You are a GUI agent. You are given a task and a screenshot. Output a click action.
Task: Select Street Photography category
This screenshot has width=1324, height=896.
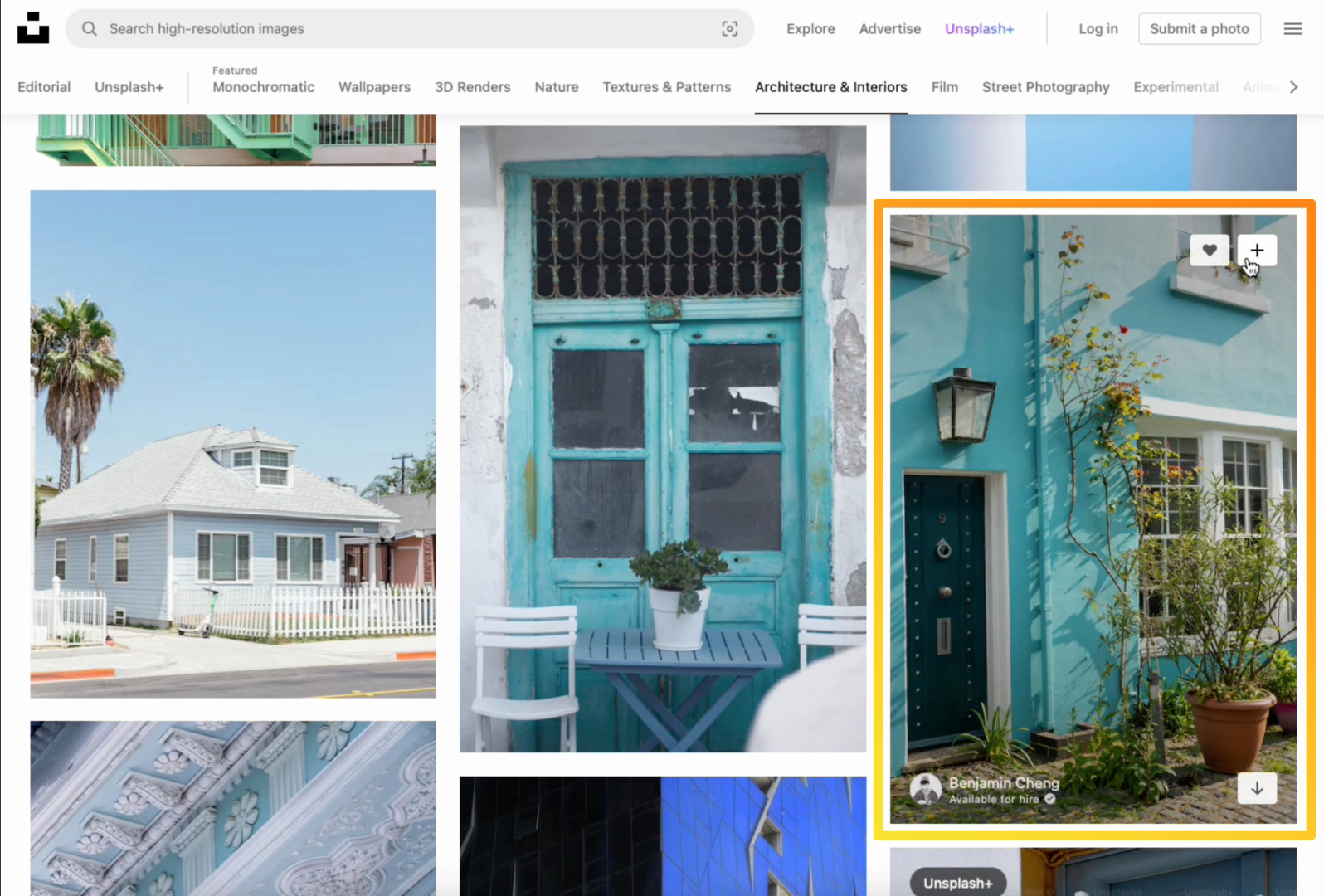(1046, 87)
